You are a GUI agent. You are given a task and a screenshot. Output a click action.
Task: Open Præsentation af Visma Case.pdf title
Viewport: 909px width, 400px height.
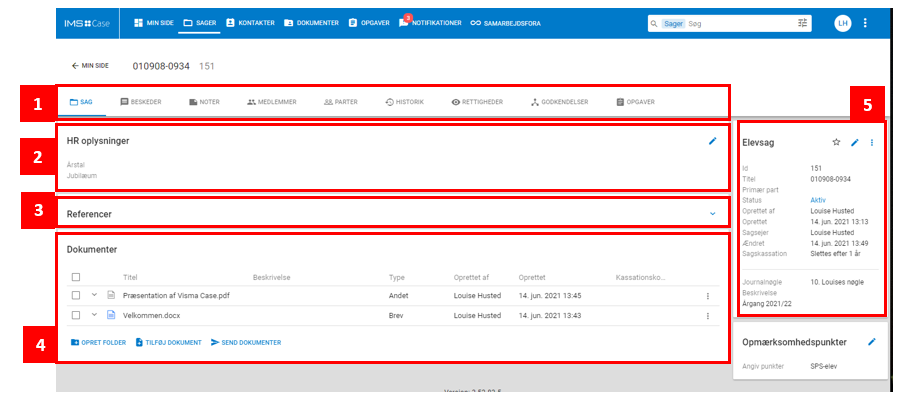[x=176, y=296]
